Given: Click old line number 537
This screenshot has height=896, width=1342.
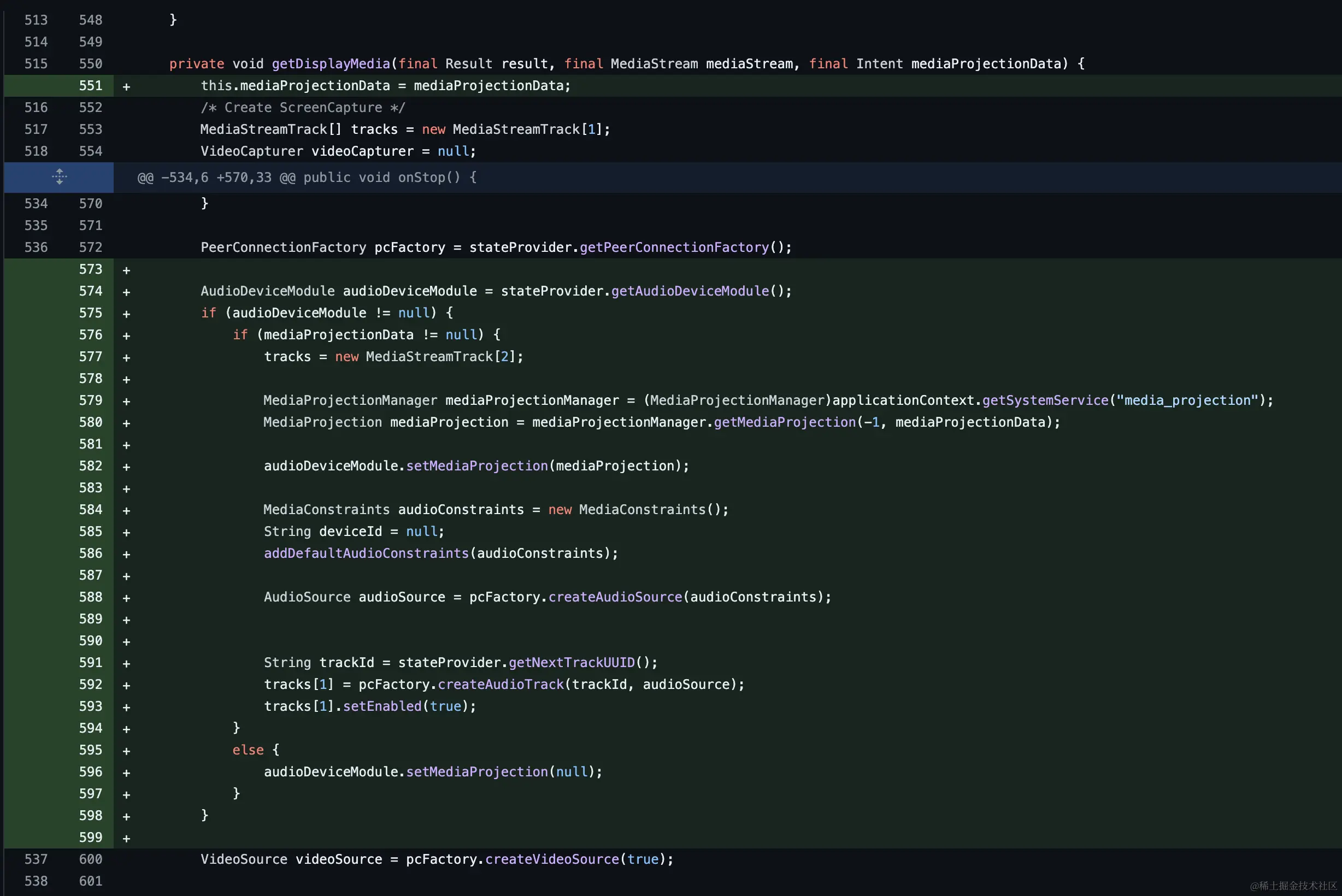Looking at the screenshot, I should pos(36,859).
